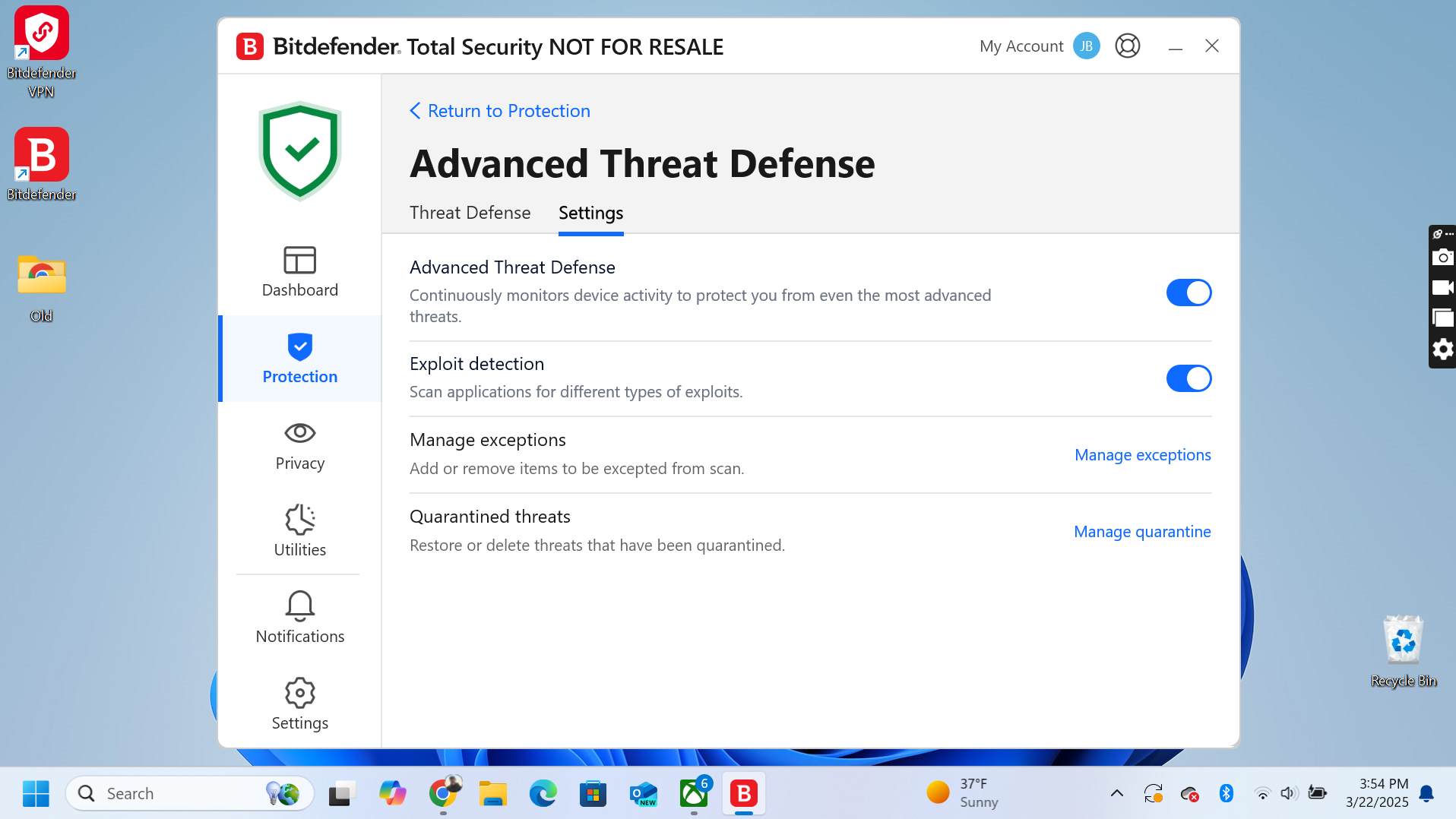
Task: Click the Bitdefender logo in the title bar
Action: [x=250, y=46]
